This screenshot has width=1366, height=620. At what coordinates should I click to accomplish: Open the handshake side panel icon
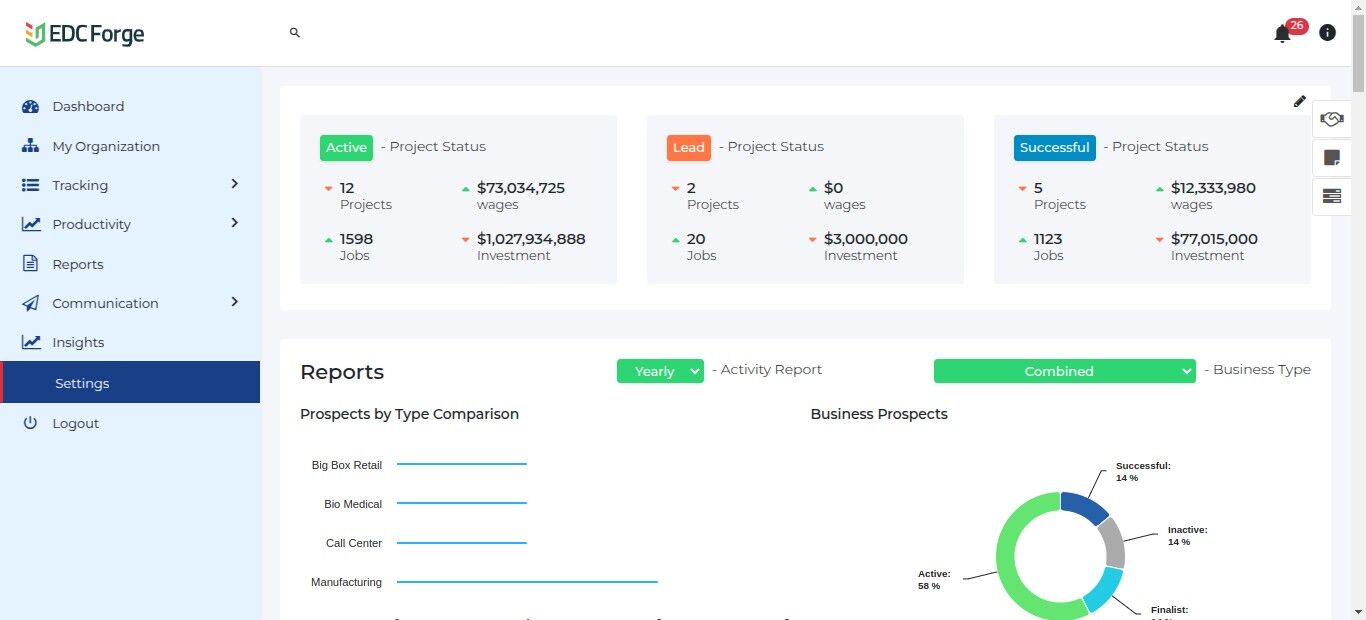[1331, 119]
